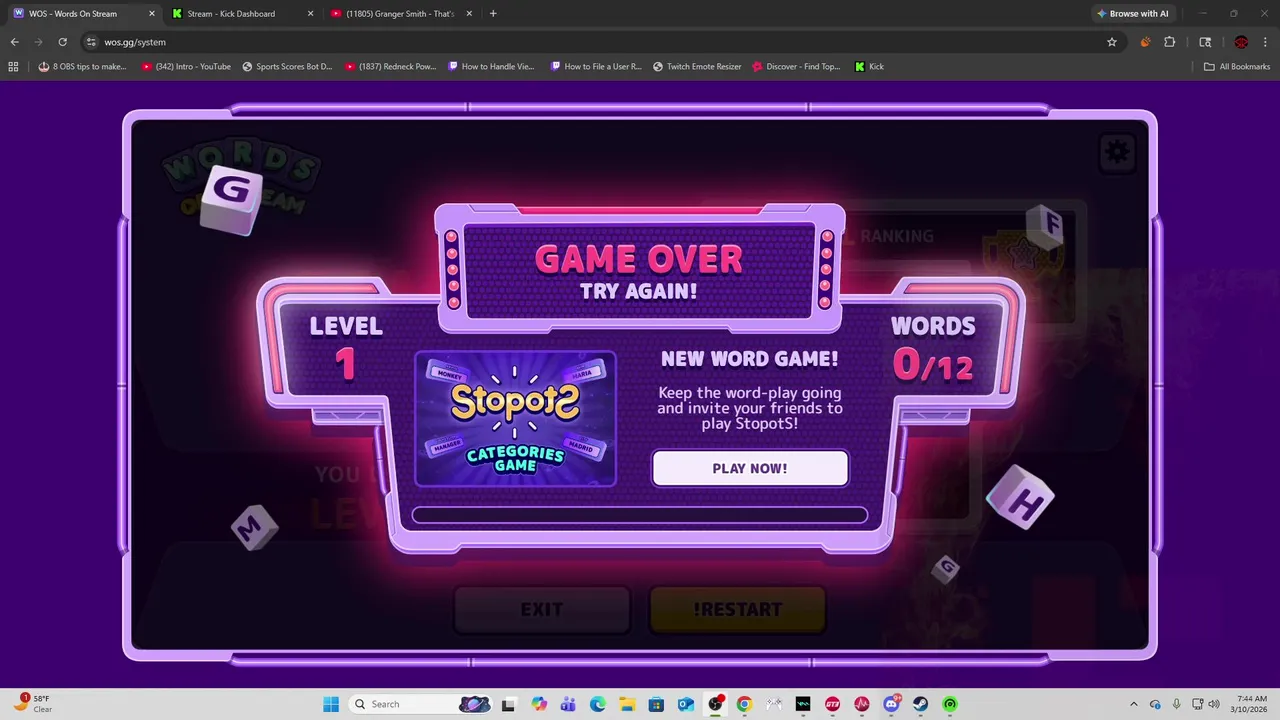Open the (1837) Redneck Pow... bookmark
Screen dimensions: 1280x720
pos(391,67)
